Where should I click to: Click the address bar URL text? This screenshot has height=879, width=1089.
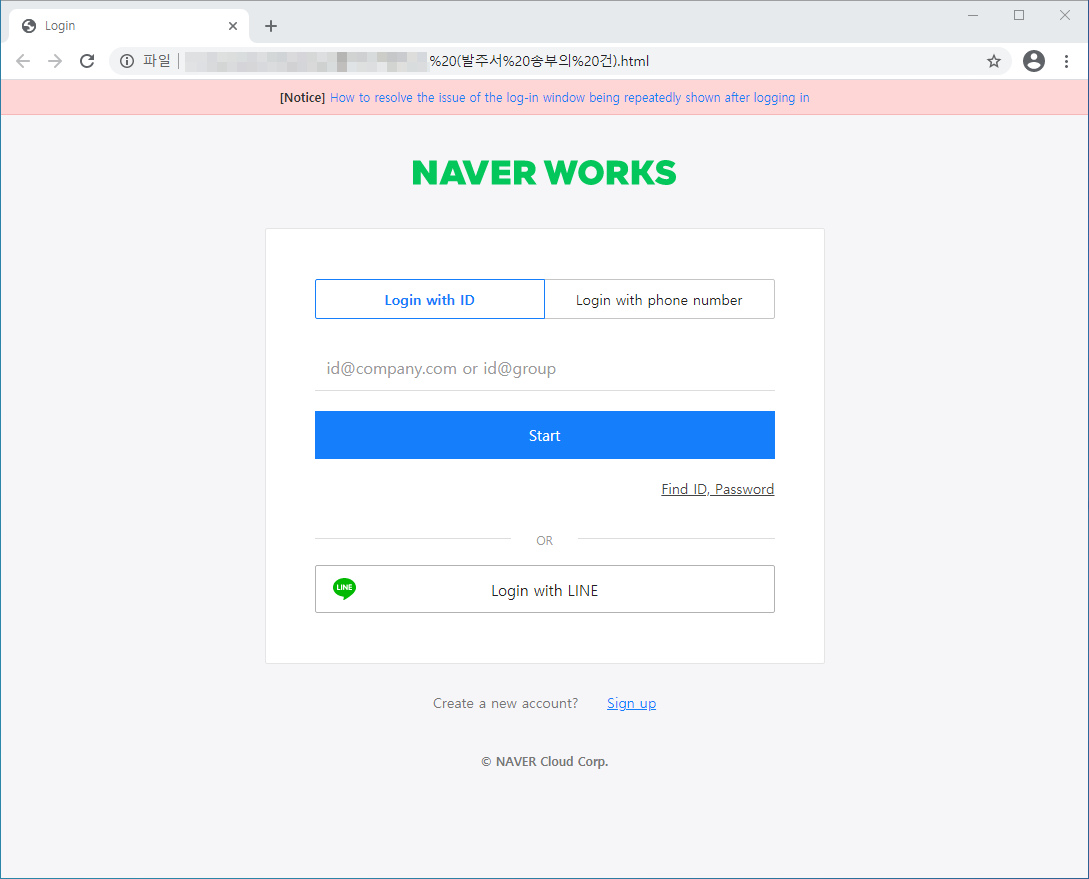click(539, 61)
